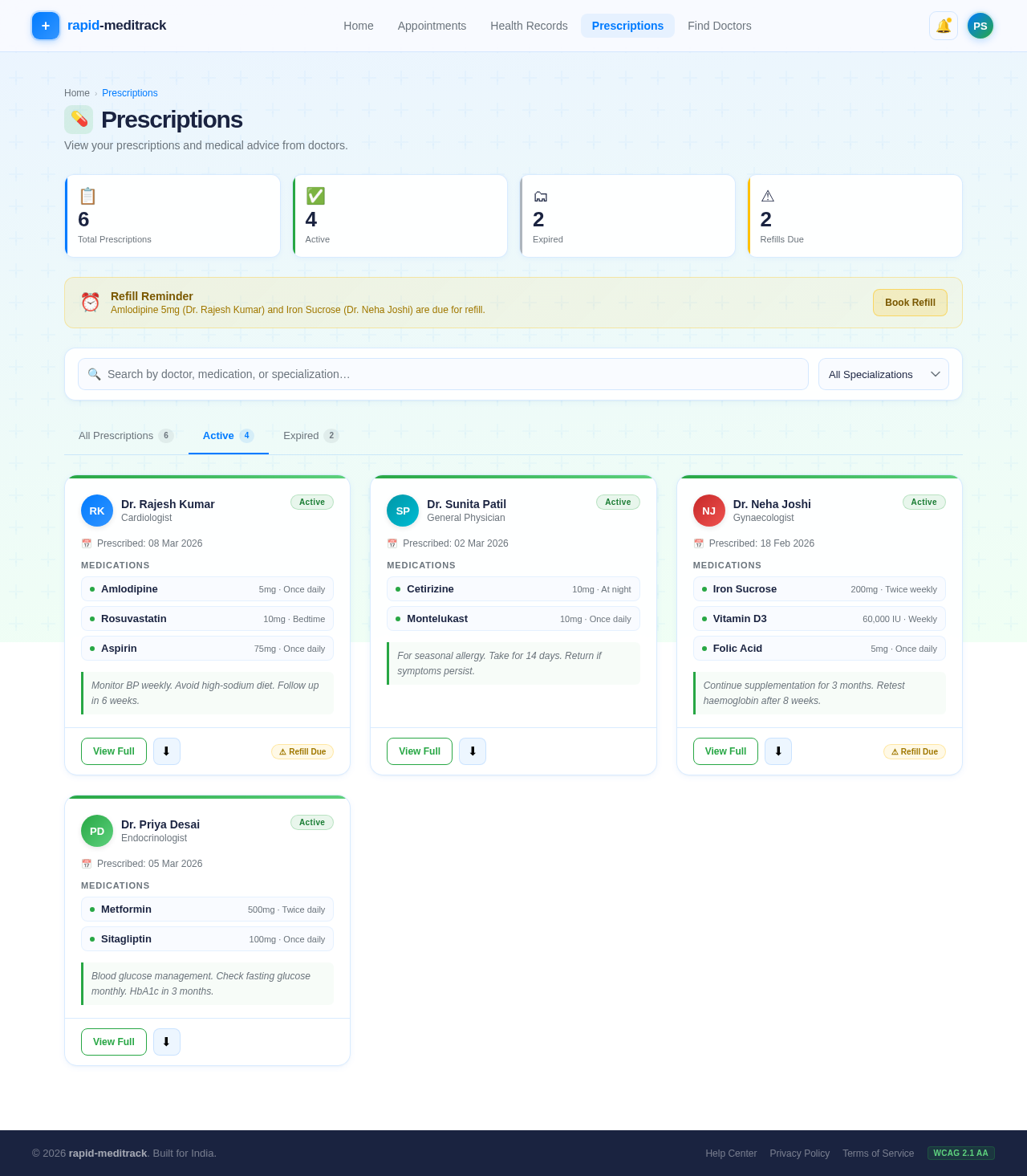Click the Refill Due warning on Dr. Neha Joshi's card

pyautogui.click(x=914, y=751)
